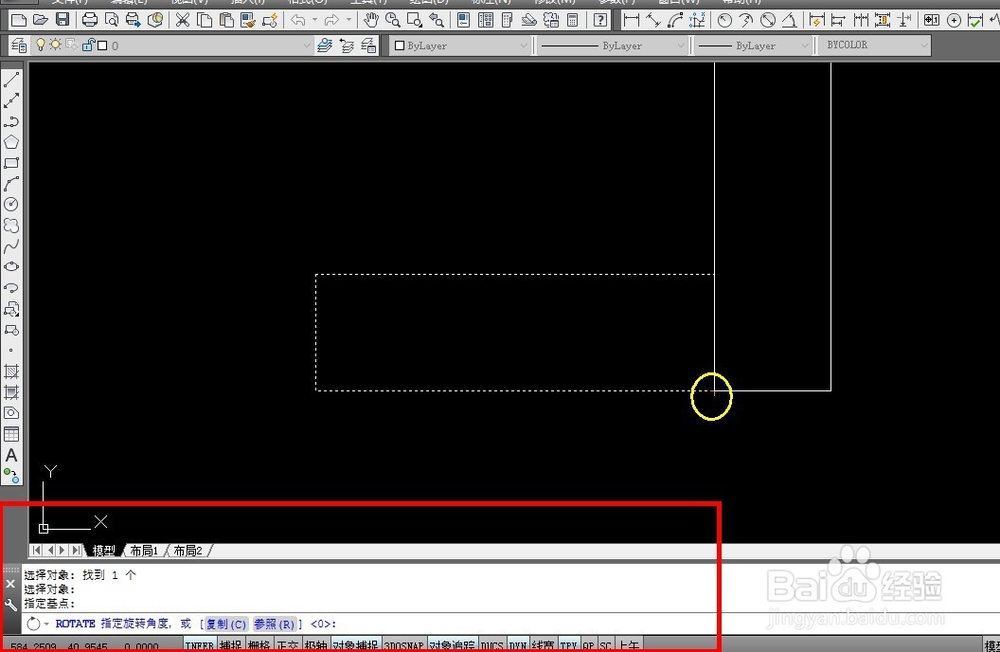The width and height of the screenshot is (1000, 652).
Task: Save the drawing with the floppy icon
Action: [62, 20]
